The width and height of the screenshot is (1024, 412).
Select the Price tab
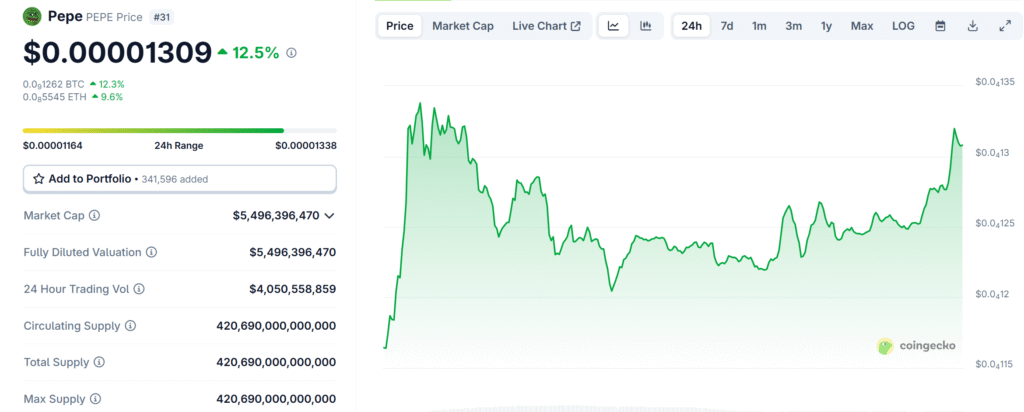pyautogui.click(x=400, y=26)
